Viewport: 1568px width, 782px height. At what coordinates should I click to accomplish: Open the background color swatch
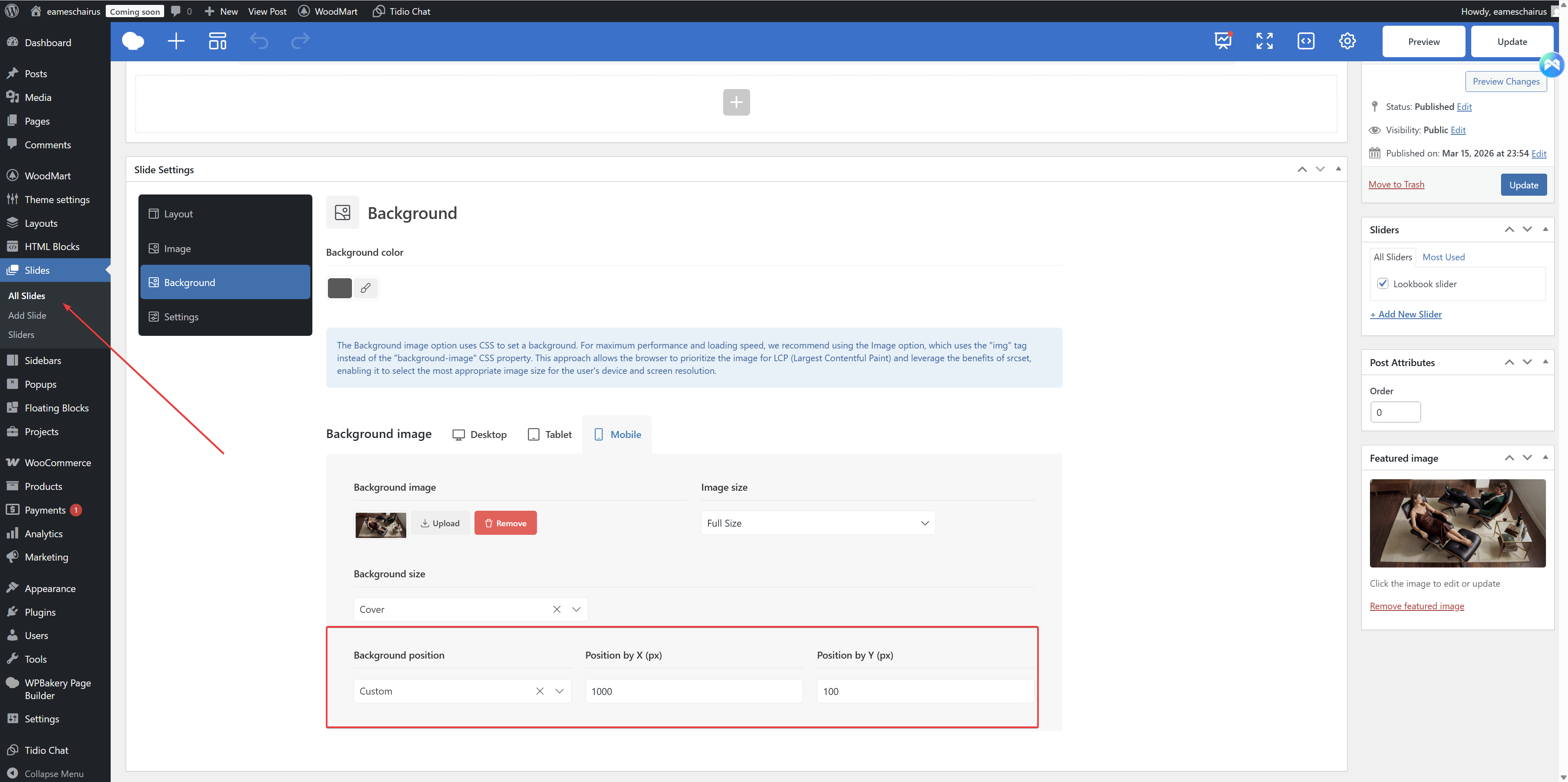click(x=340, y=288)
